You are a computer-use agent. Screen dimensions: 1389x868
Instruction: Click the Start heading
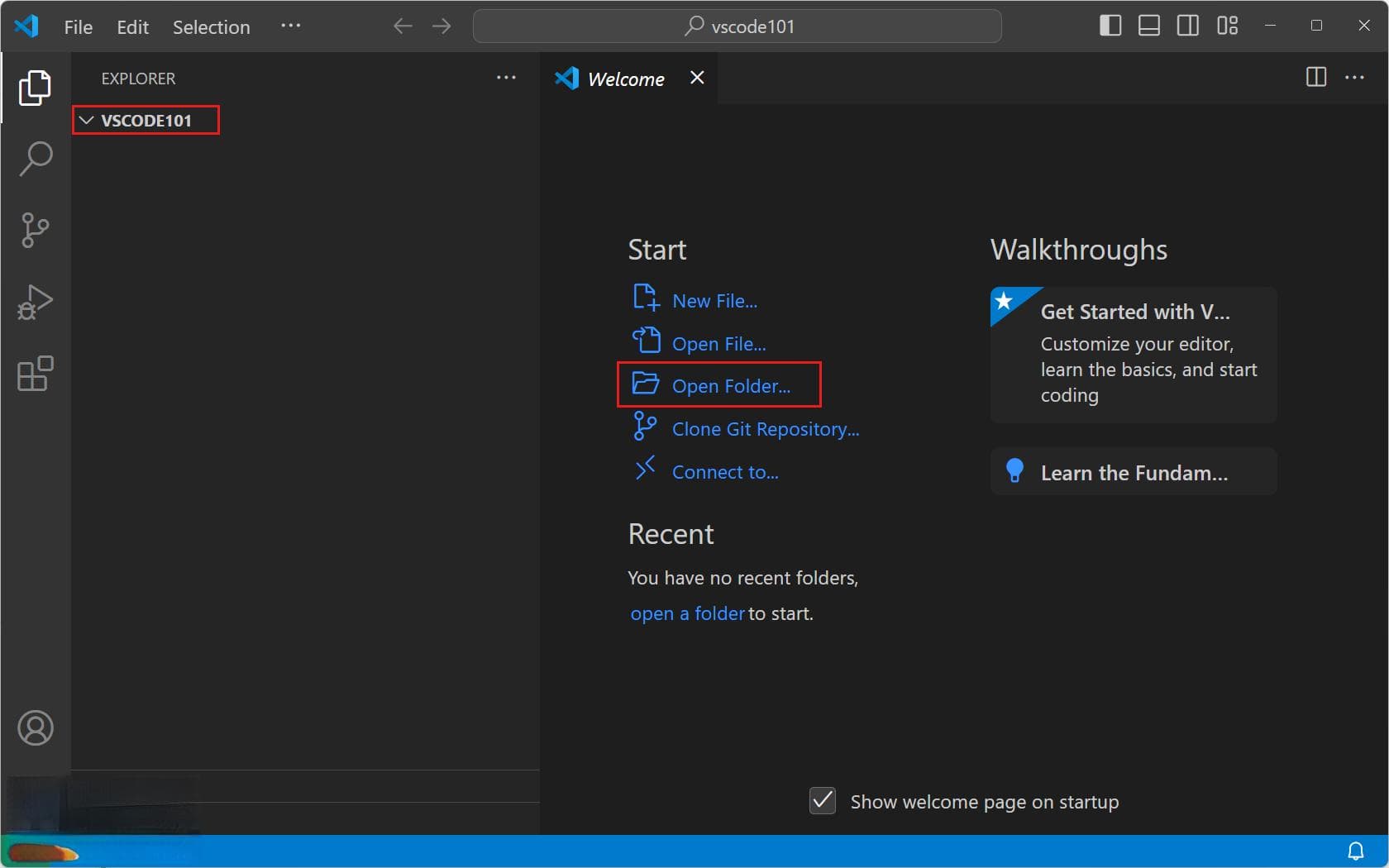pyautogui.click(x=656, y=250)
